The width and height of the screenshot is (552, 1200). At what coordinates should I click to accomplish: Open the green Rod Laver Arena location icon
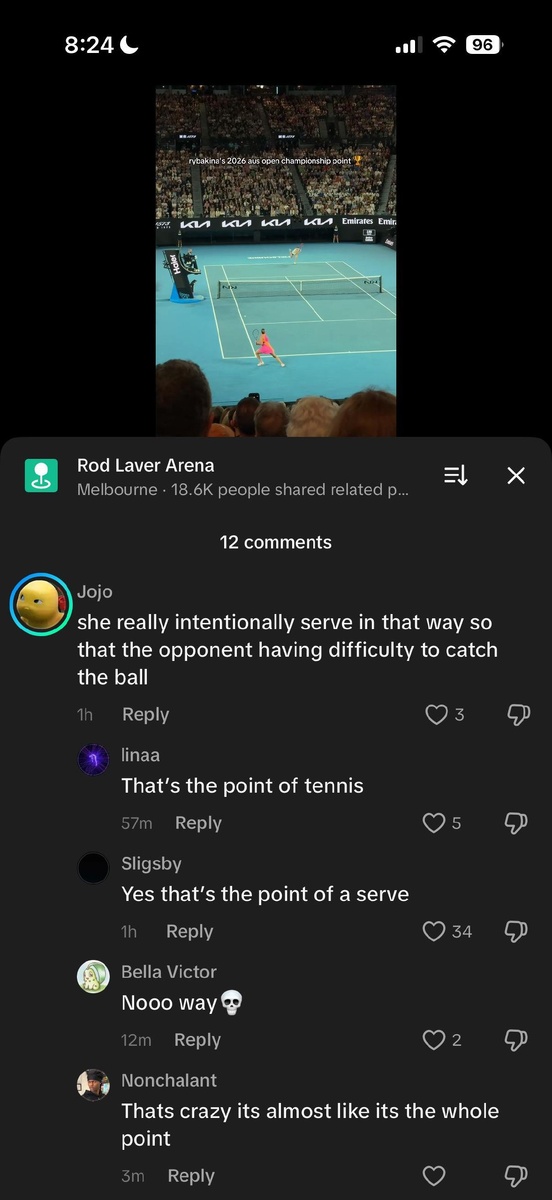41,475
